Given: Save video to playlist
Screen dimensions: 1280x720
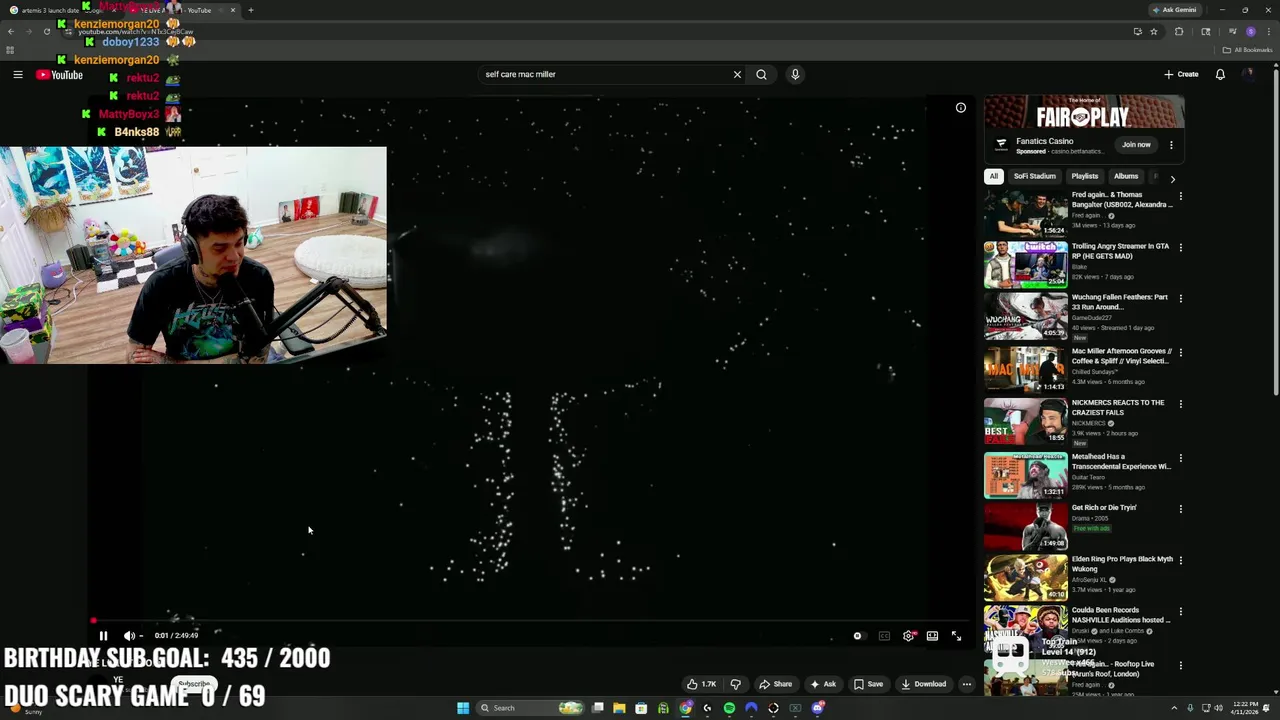Looking at the screenshot, I should click(x=868, y=684).
